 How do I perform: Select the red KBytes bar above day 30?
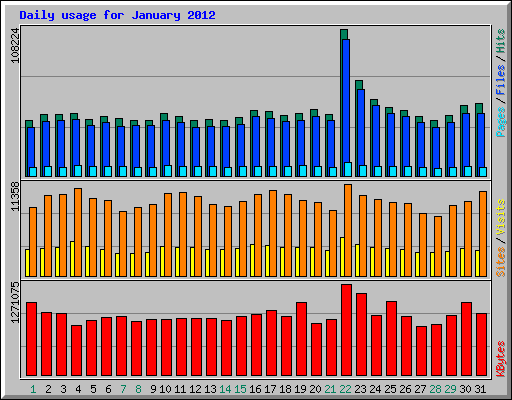pyautogui.click(x=466, y=339)
